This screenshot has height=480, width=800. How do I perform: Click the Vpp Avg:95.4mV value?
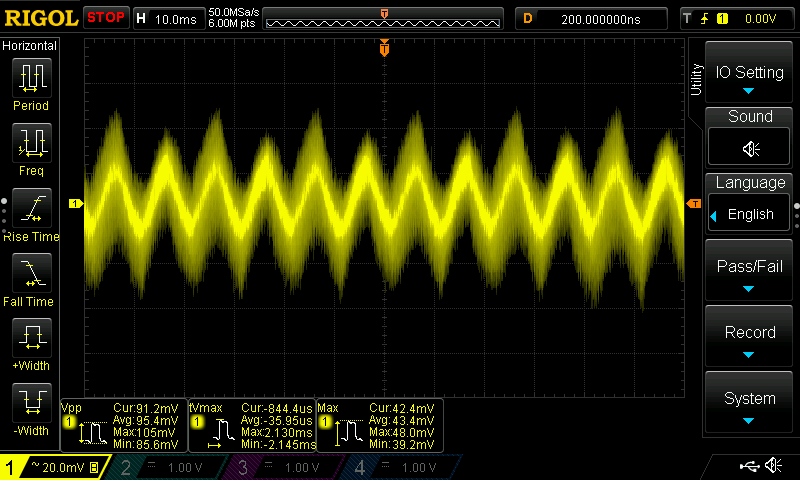tap(145, 421)
